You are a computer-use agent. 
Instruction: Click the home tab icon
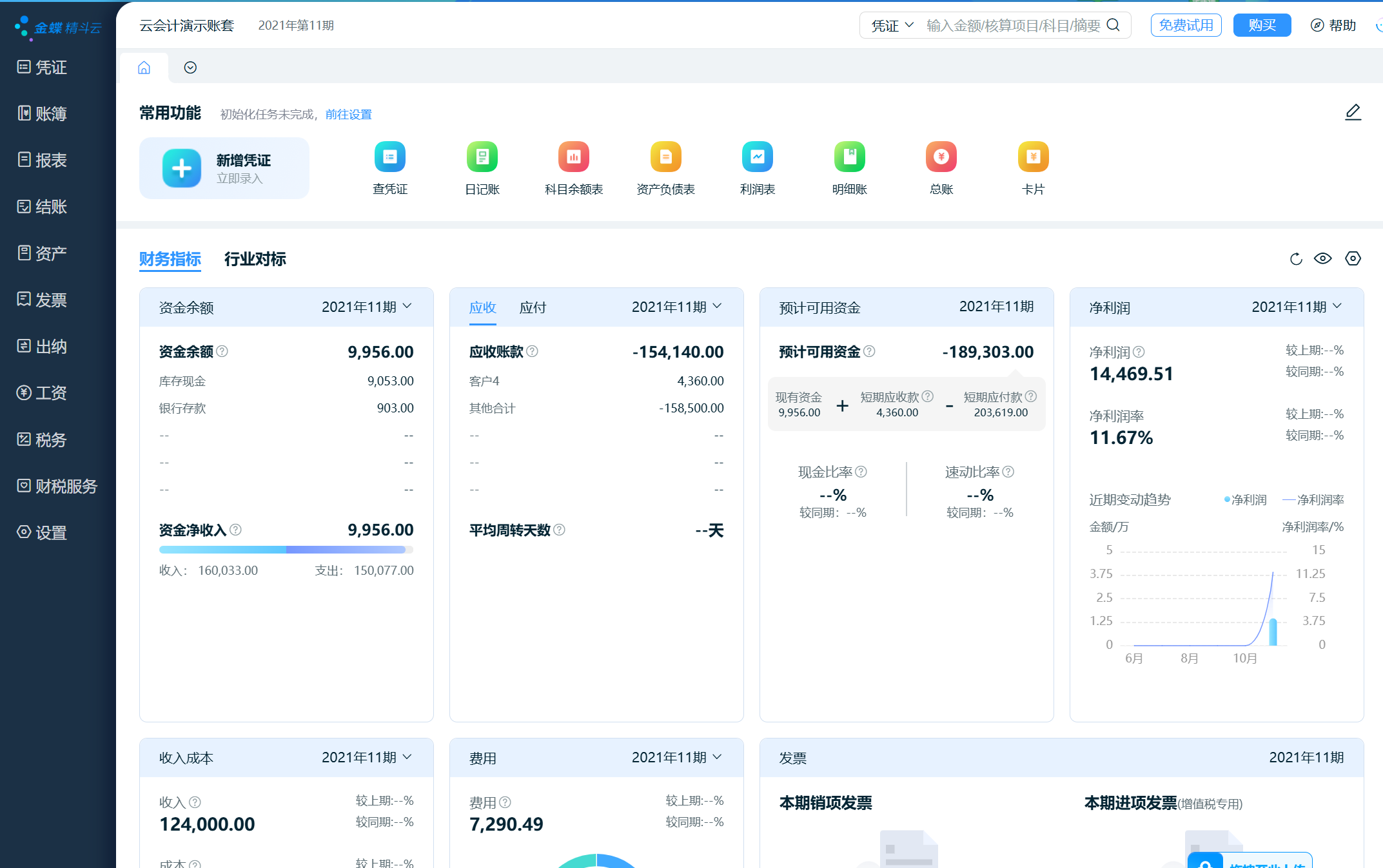(x=144, y=68)
